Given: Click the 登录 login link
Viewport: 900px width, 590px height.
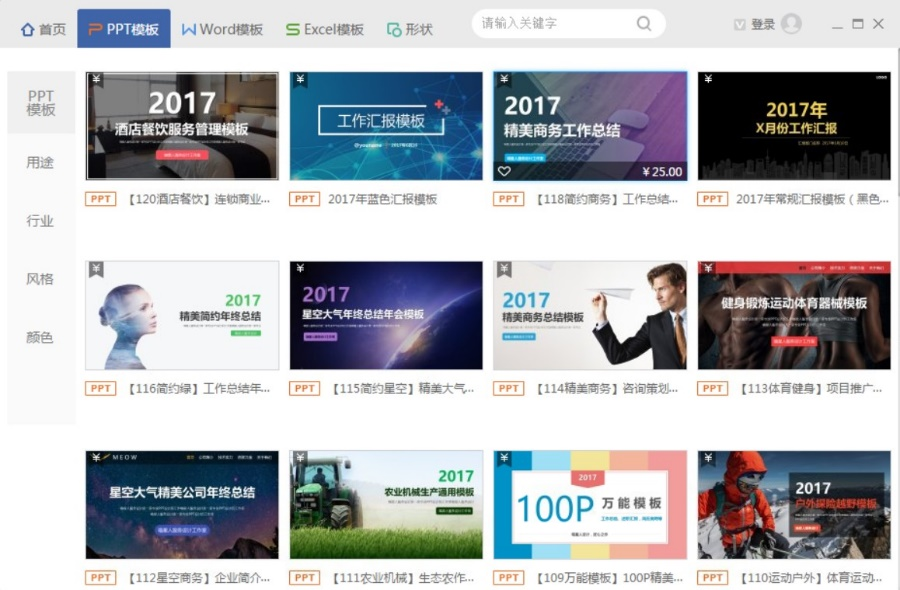Looking at the screenshot, I should 763,25.
